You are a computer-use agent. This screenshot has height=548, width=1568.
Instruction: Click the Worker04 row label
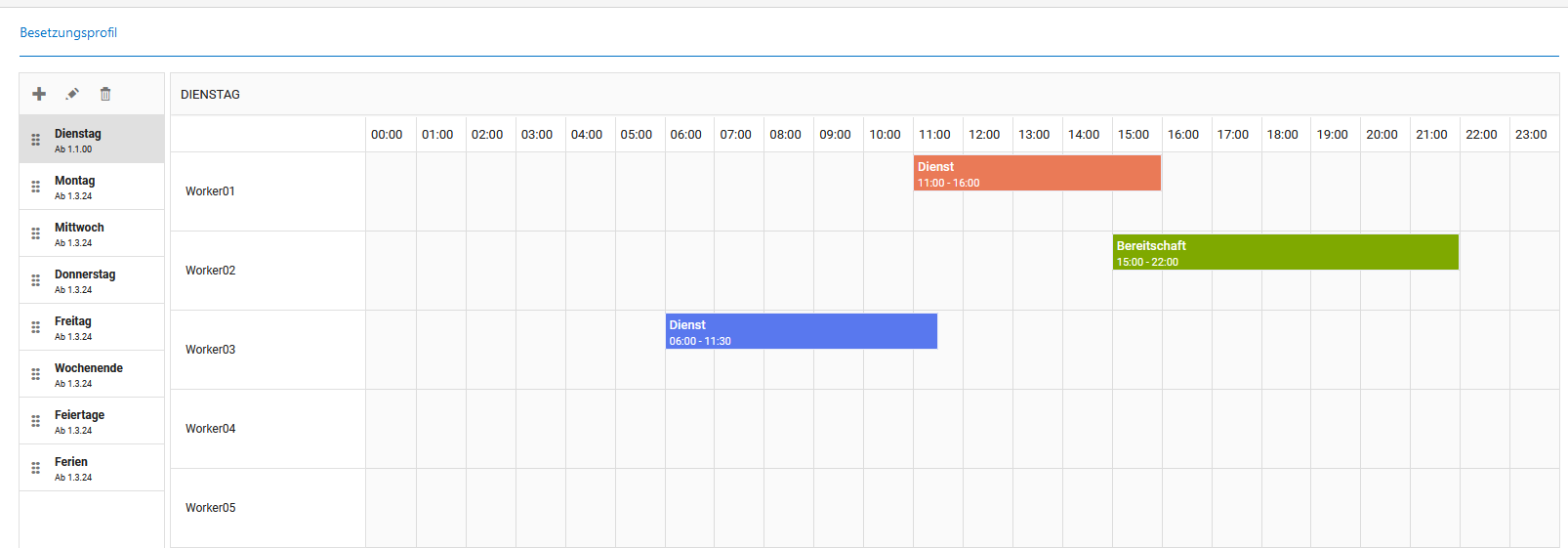(211, 429)
